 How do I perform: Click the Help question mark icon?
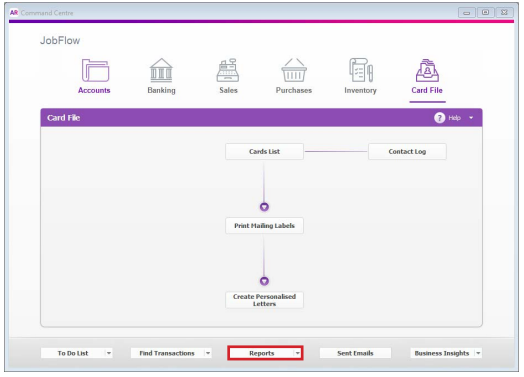point(439,118)
